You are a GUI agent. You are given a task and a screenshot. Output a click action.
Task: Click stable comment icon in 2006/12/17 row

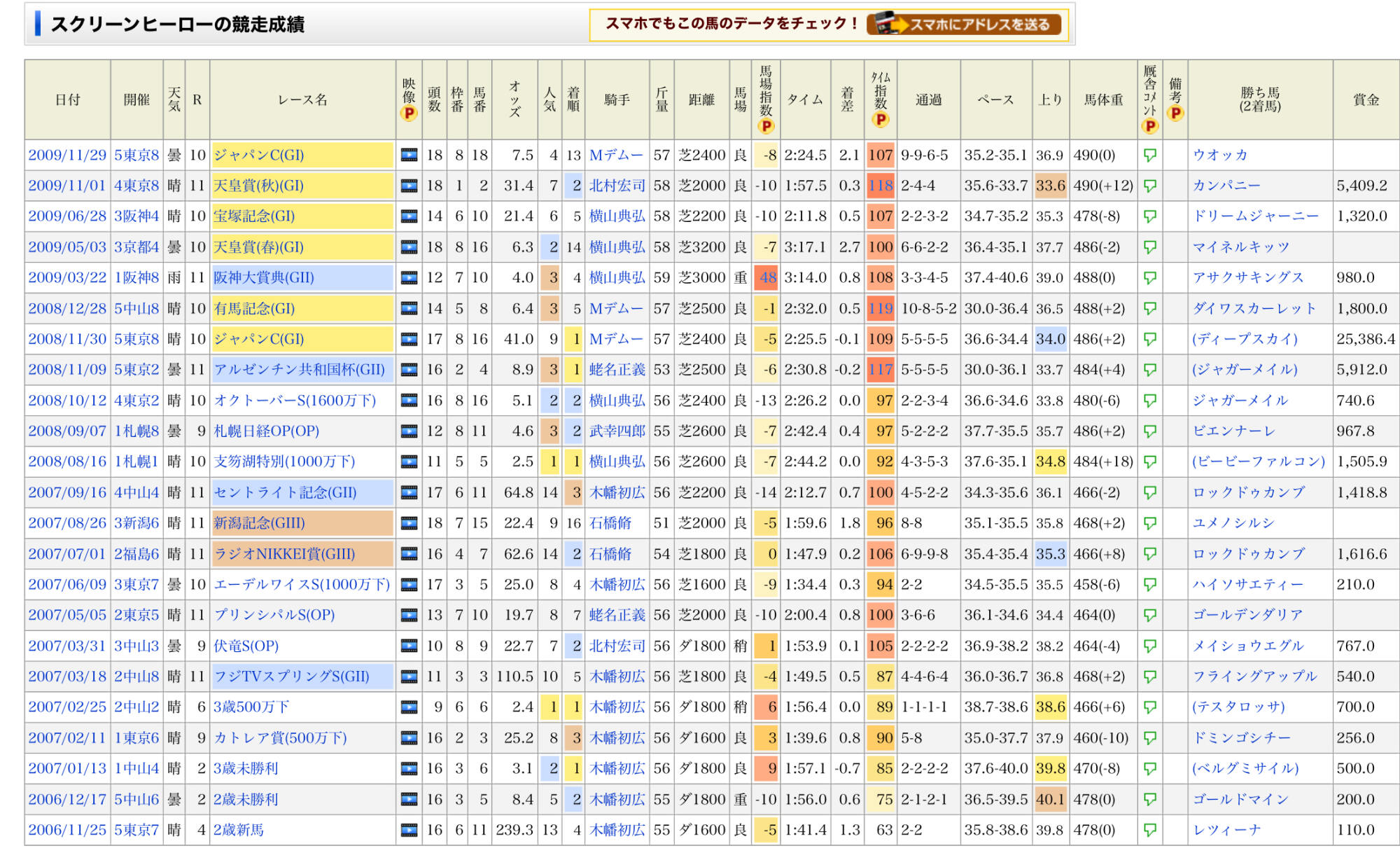pyautogui.click(x=1149, y=799)
